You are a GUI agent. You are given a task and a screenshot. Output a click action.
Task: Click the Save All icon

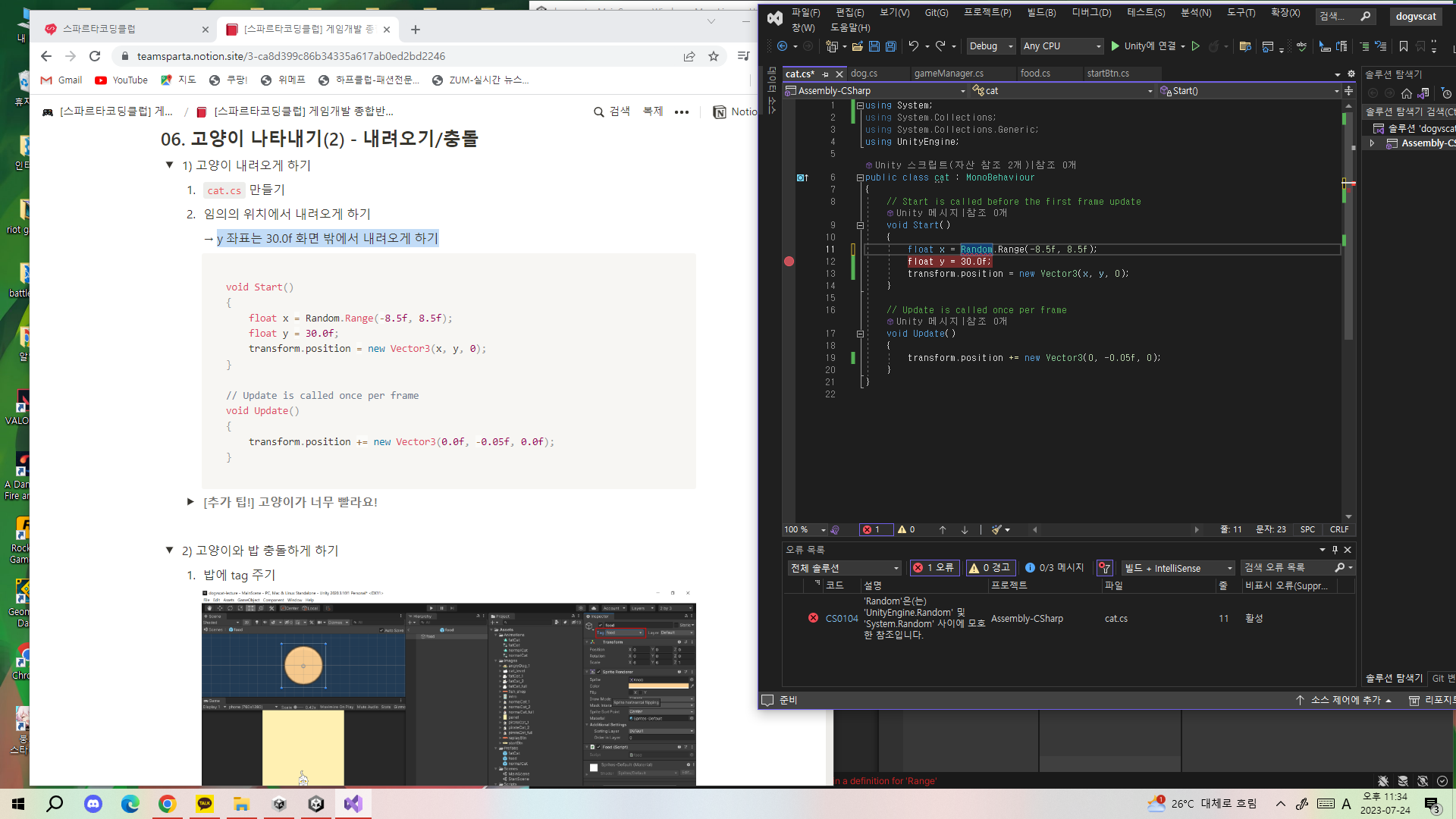click(891, 47)
